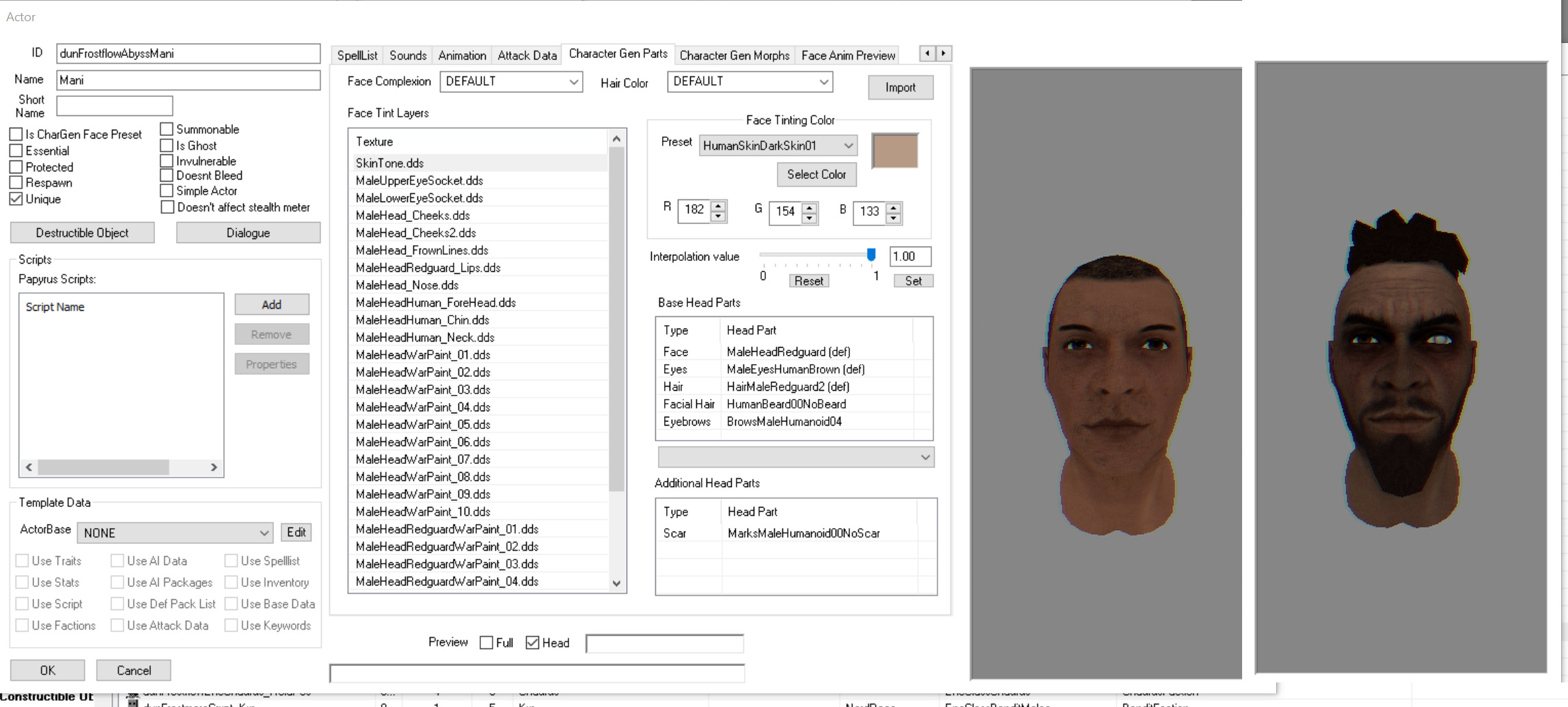Open the Attack Data tab
The width and height of the screenshot is (1568, 707).
pyautogui.click(x=527, y=55)
